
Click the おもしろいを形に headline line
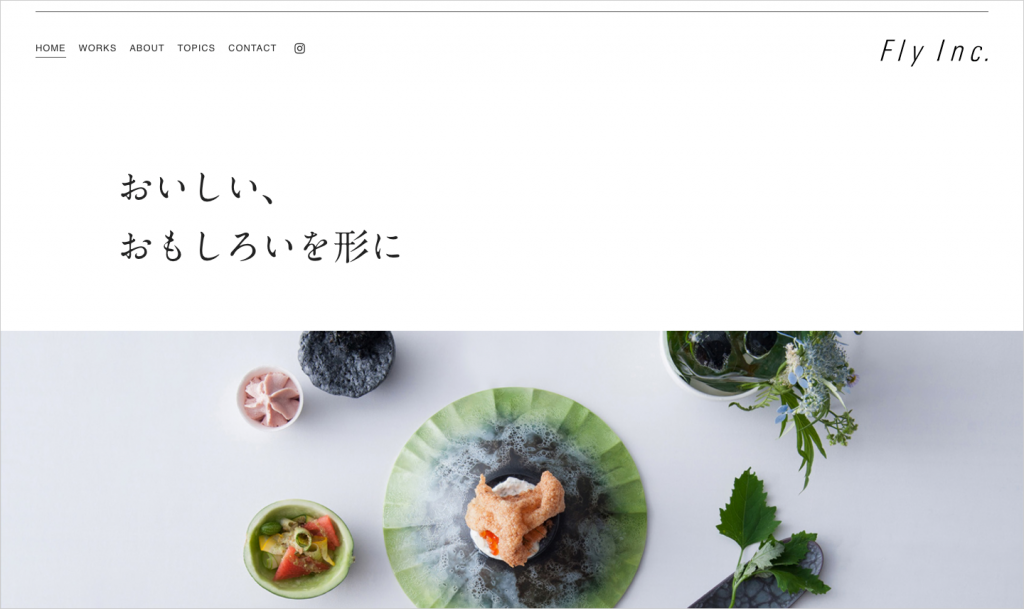261,246
